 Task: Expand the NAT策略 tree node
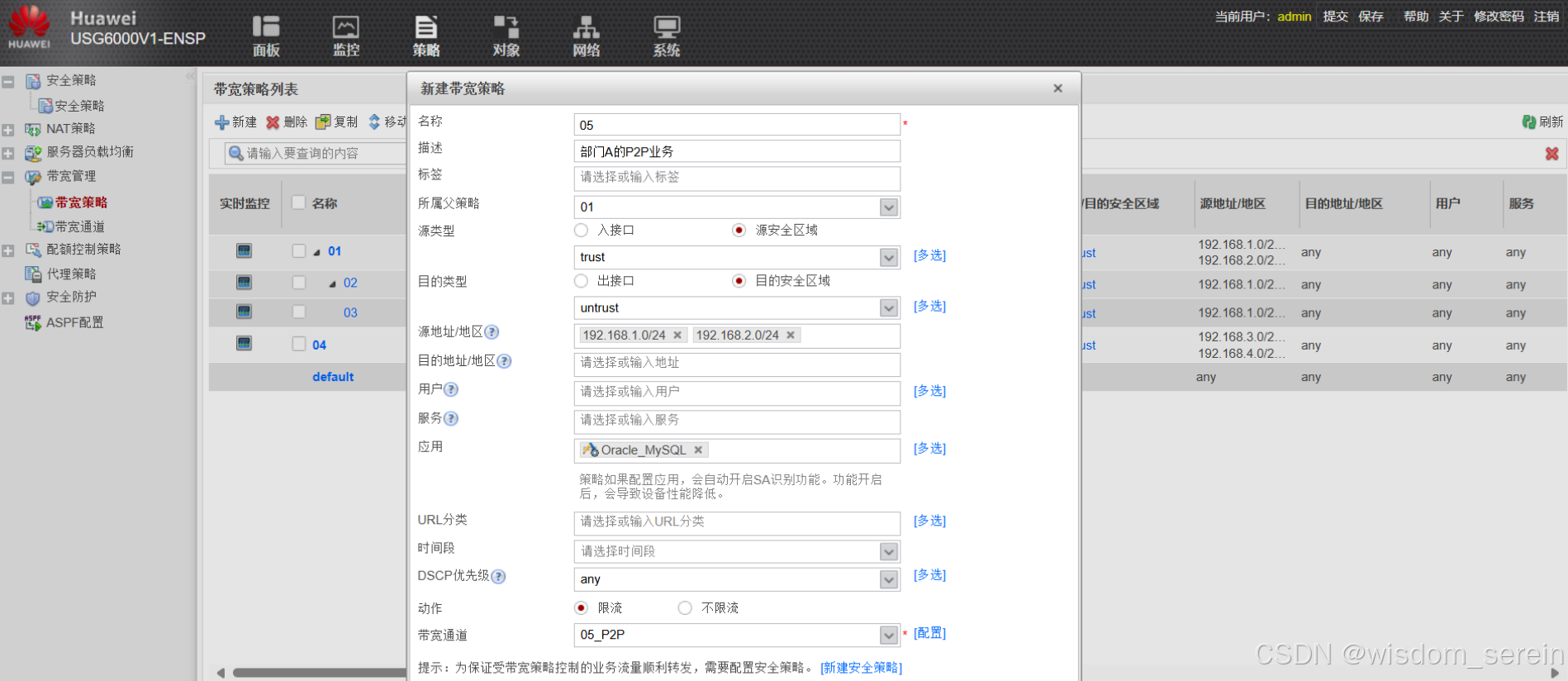(x=8, y=130)
